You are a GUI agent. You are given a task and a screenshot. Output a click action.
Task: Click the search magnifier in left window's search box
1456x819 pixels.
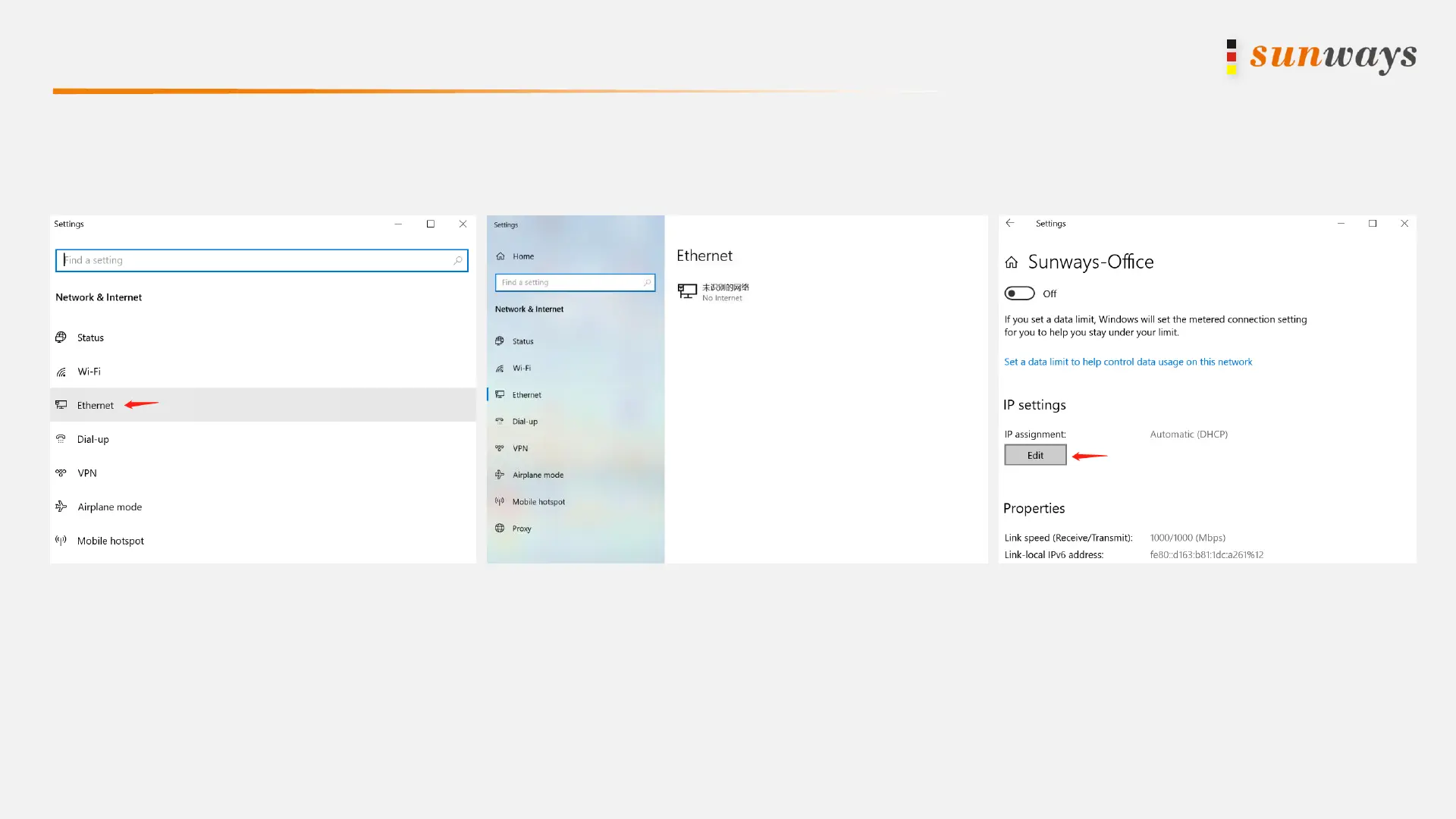(x=457, y=260)
